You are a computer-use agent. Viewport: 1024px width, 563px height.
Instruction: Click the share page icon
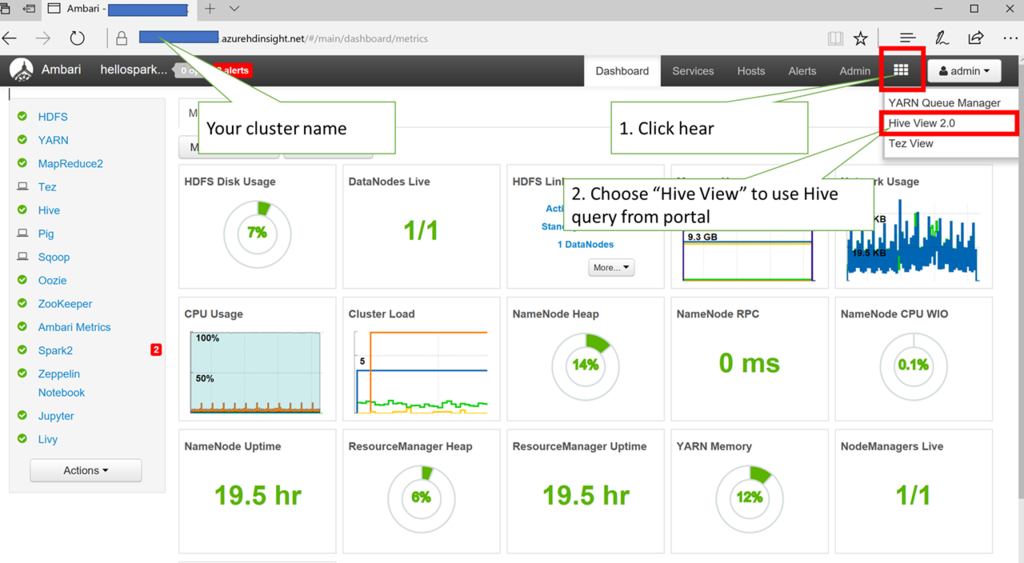pyautogui.click(x=976, y=38)
